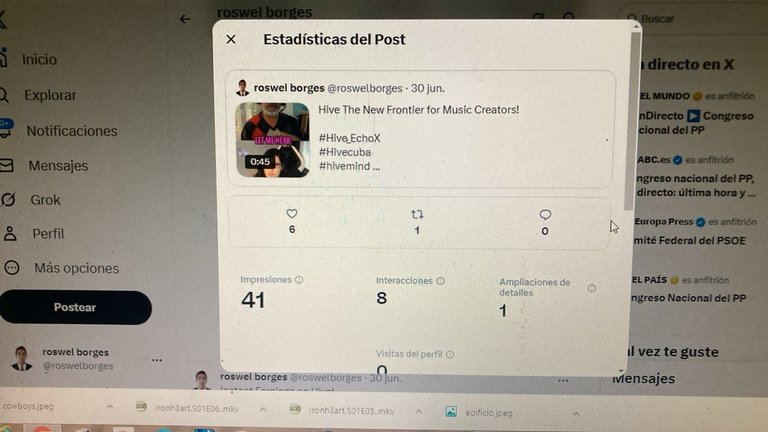
Task: Play the 0:45 video thumbnail
Action: coord(272,140)
